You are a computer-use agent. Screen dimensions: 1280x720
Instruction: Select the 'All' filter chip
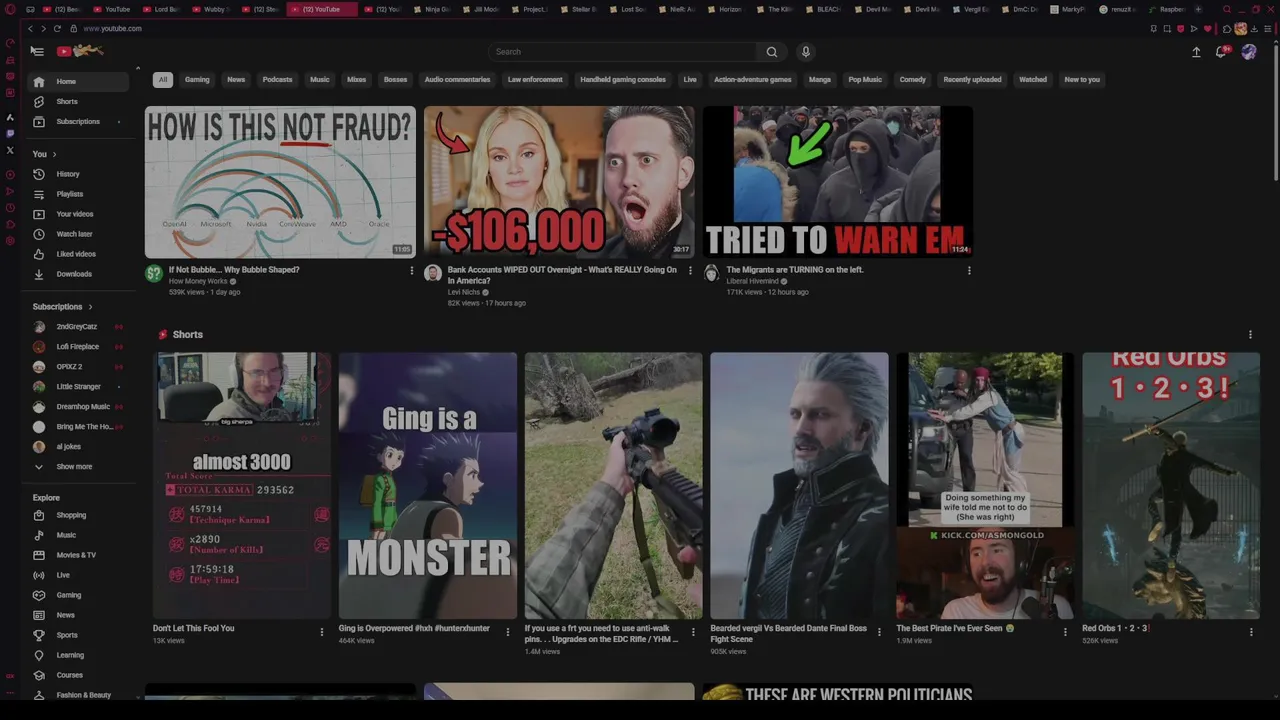click(162, 80)
